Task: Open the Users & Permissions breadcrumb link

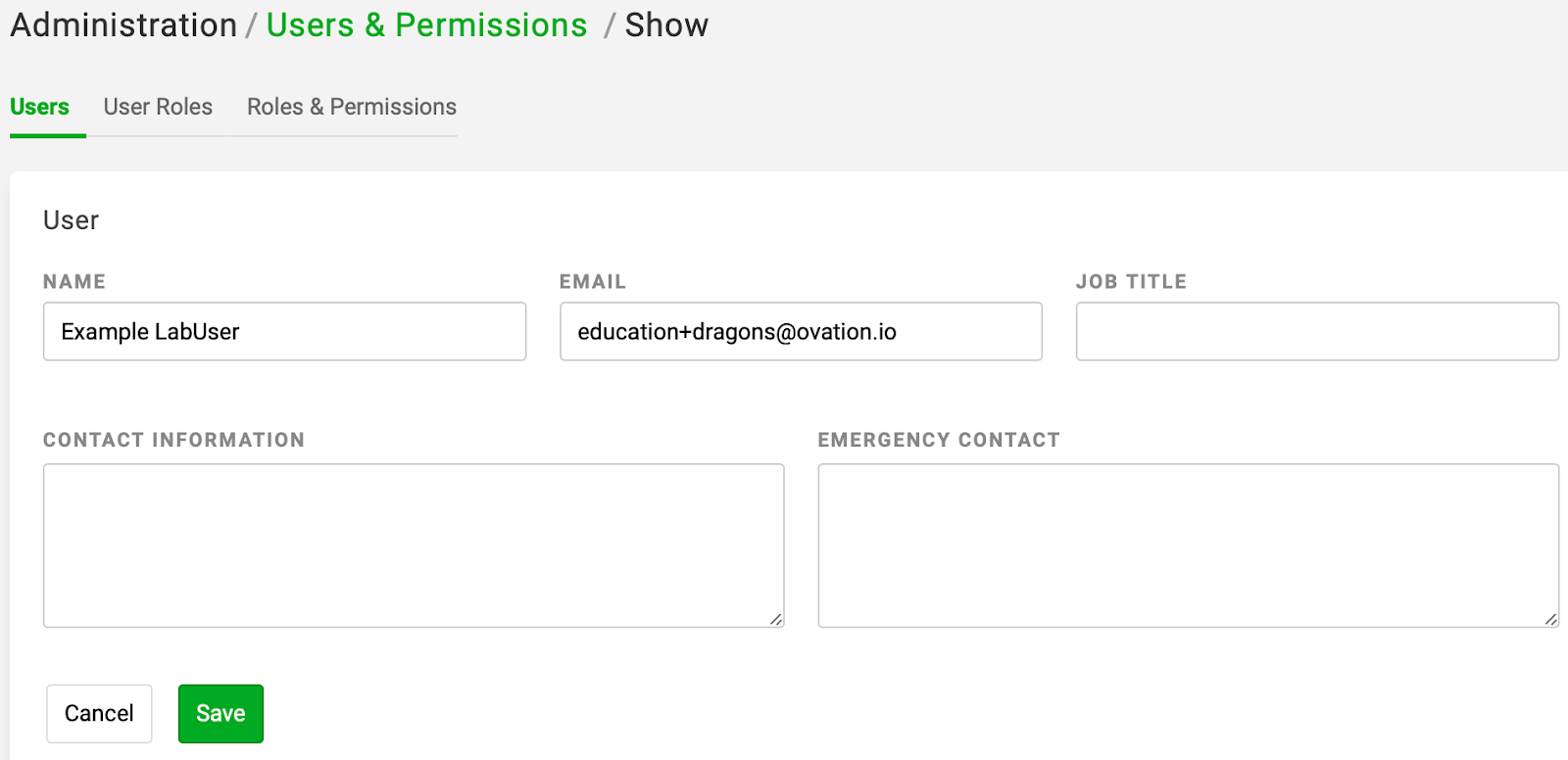Action: tap(426, 24)
